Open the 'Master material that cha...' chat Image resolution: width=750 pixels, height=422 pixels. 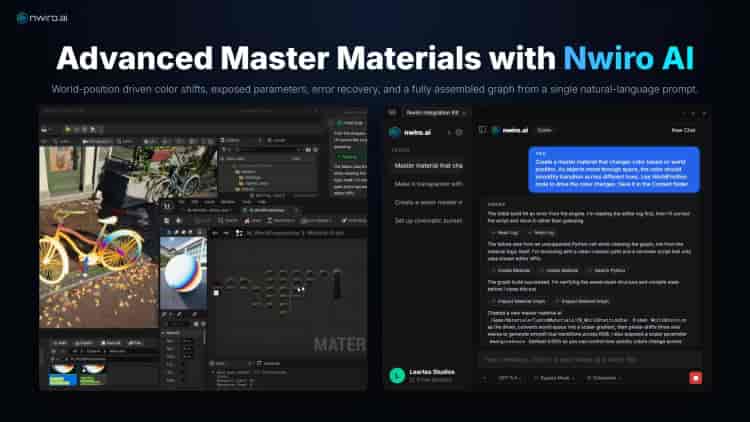(428, 164)
